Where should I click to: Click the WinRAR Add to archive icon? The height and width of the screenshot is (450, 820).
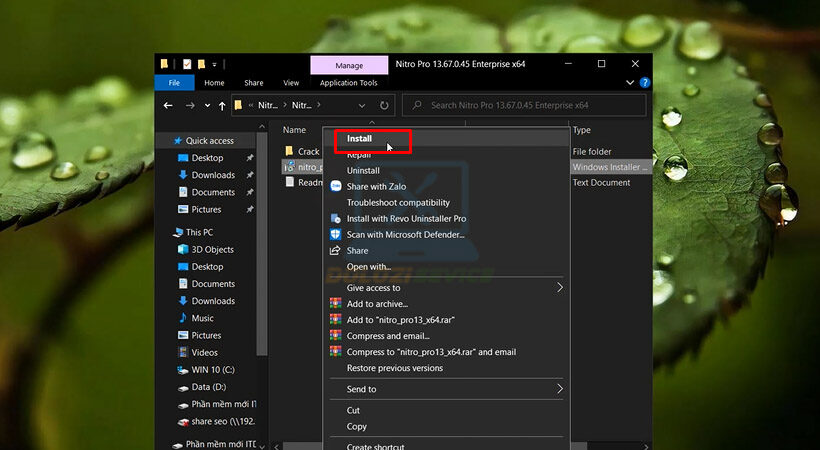click(336, 304)
